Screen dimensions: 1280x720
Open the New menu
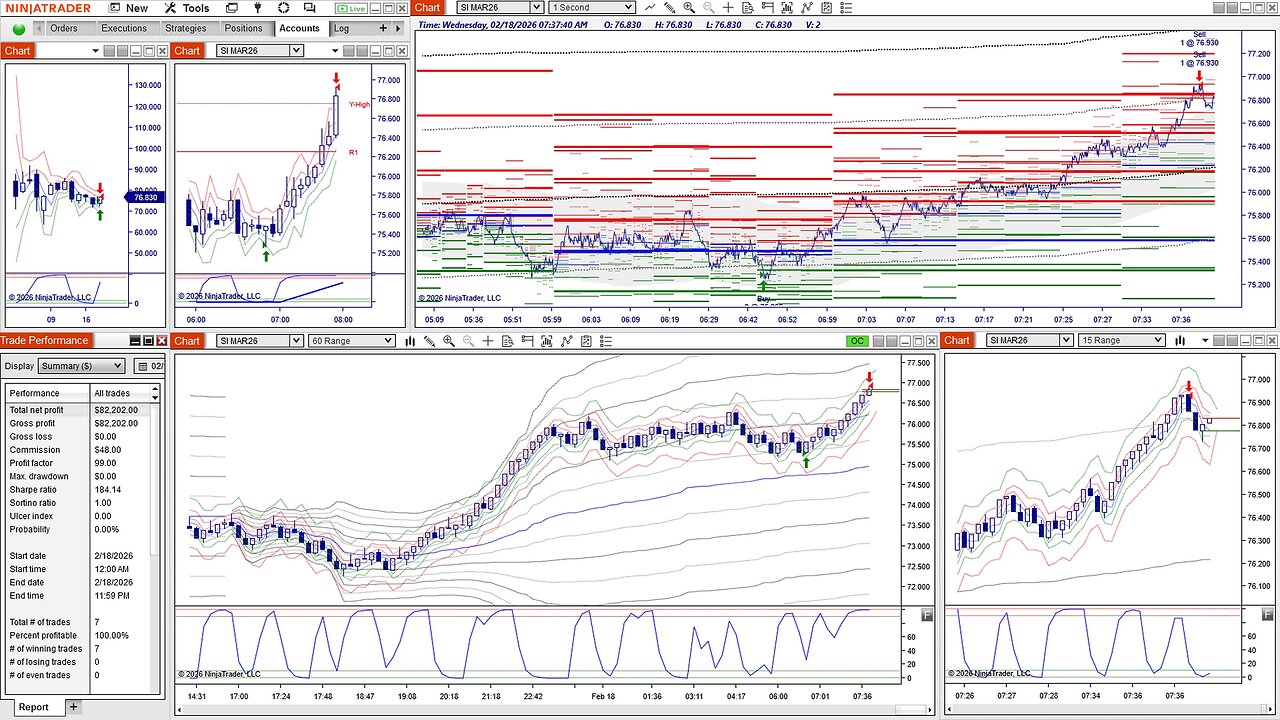pyautogui.click(x=128, y=8)
